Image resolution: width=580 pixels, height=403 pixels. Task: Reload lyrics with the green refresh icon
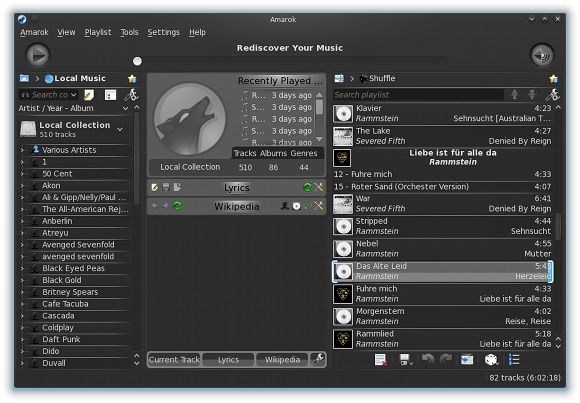click(307, 187)
